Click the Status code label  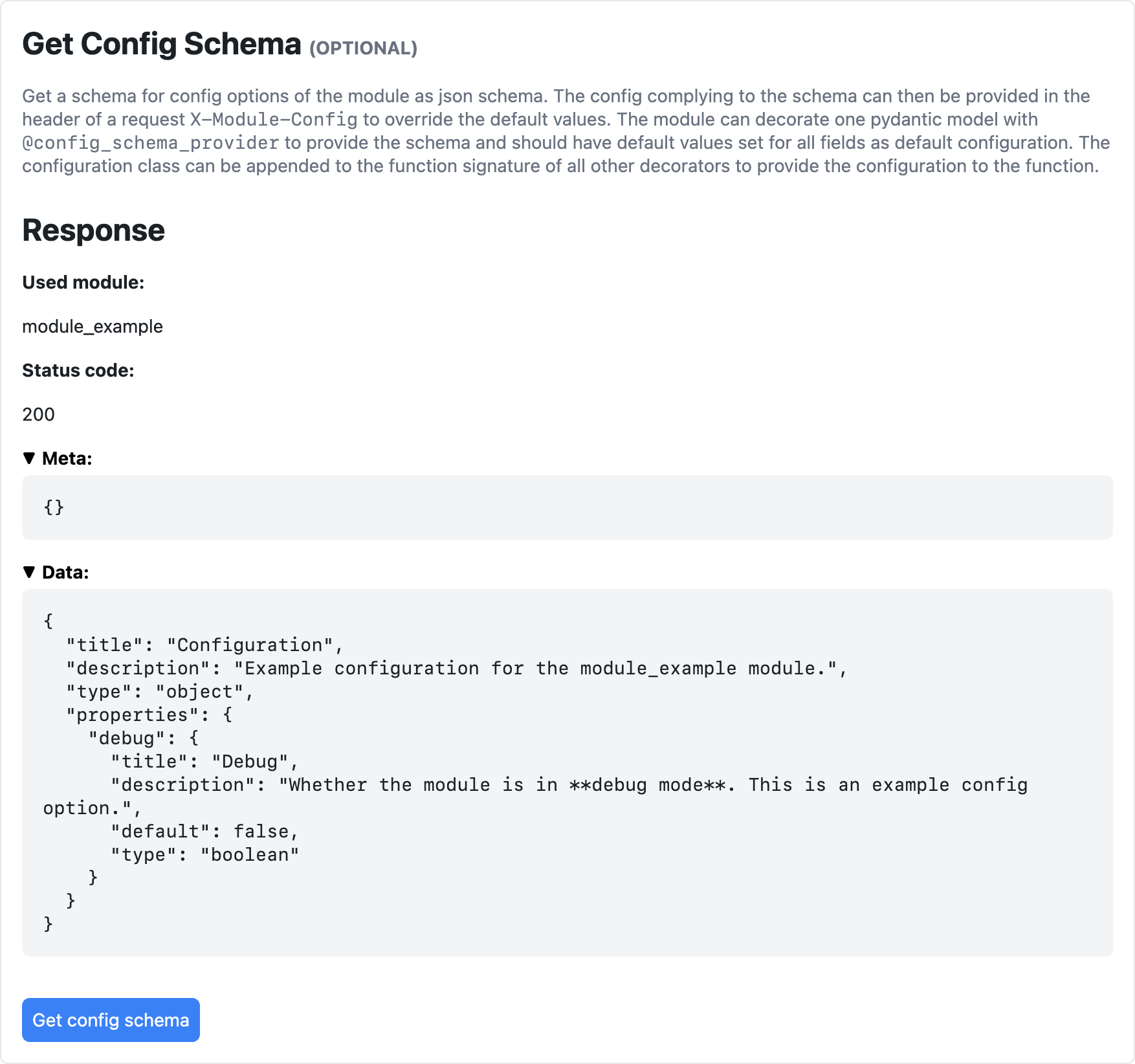(78, 370)
